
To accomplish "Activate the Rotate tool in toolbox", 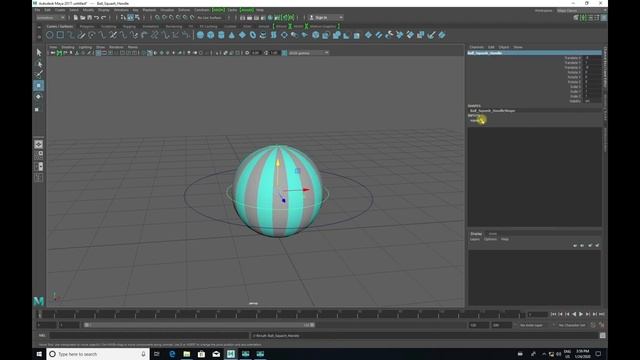I will coord(39,97).
